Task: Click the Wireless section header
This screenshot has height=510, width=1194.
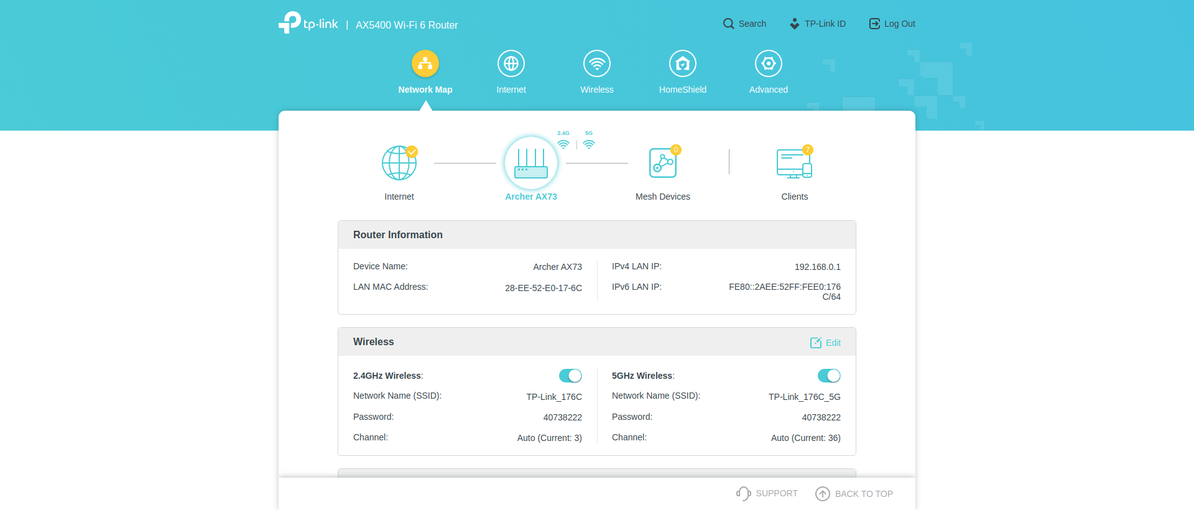Action: point(597,342)
